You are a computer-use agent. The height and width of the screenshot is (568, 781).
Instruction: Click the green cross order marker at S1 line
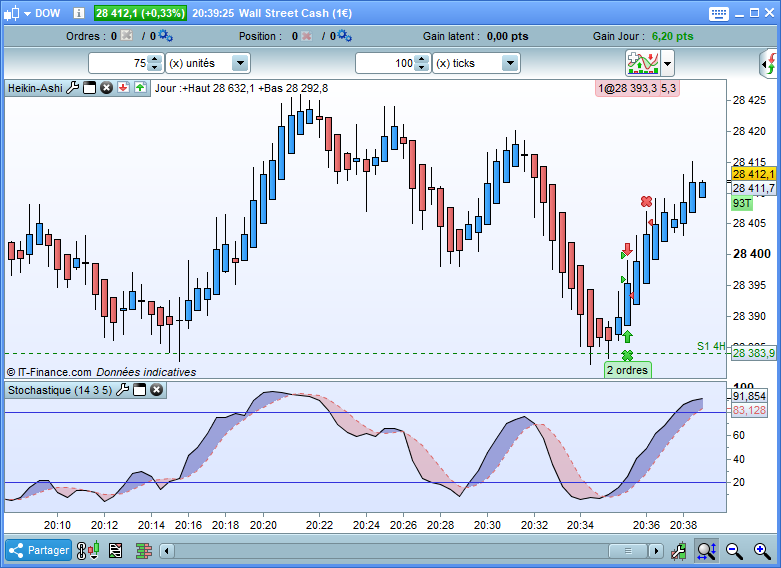(628, 355)
